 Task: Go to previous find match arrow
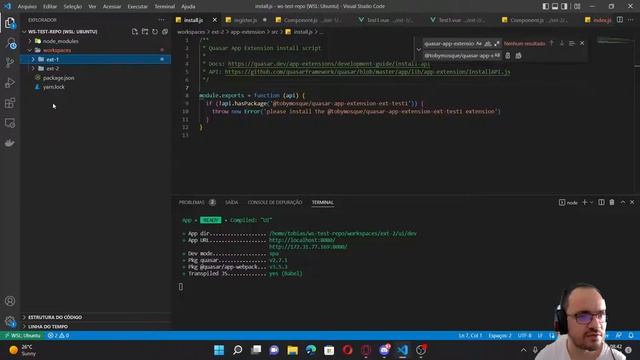point(551,43)
